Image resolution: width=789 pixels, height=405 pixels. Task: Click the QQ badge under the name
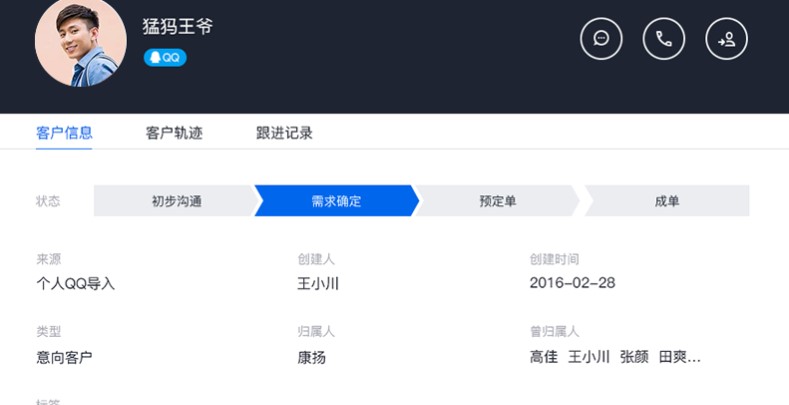[165, 58]
